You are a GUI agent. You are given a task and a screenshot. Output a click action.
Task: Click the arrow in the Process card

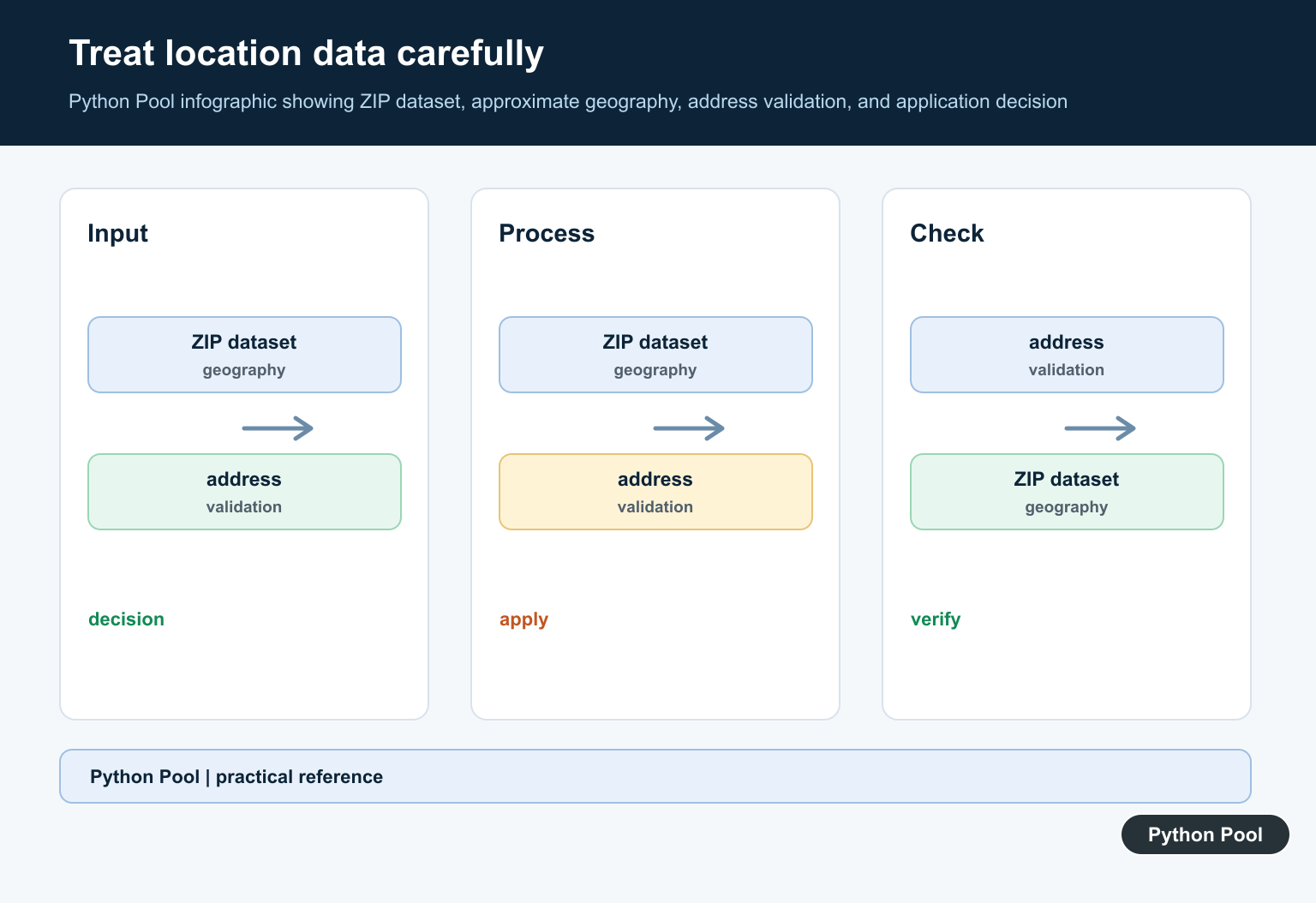click(689, 428)
